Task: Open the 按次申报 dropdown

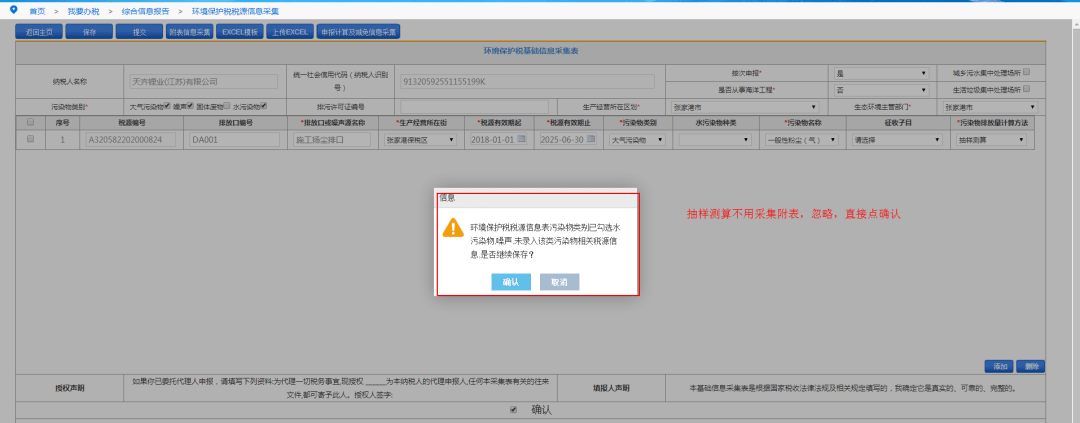Action: point(882,73)
